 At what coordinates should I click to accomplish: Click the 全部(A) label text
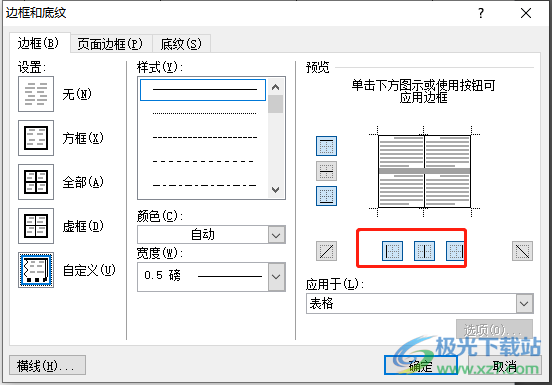[x=83, y=182]
